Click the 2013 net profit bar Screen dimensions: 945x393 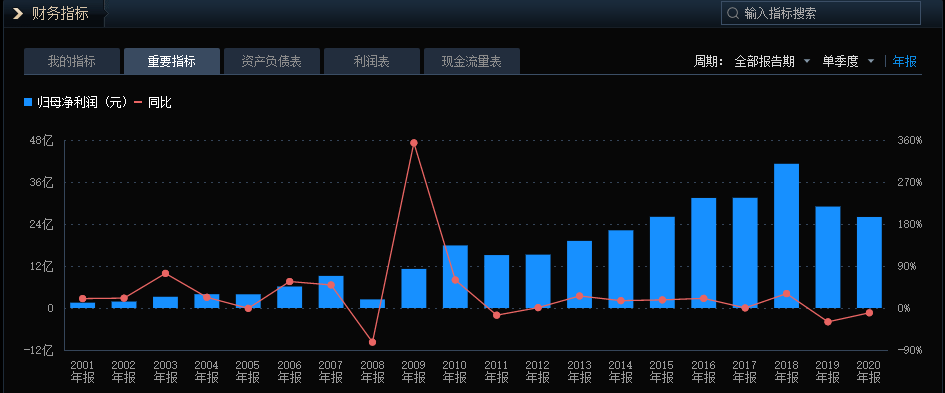coord(579,274)
